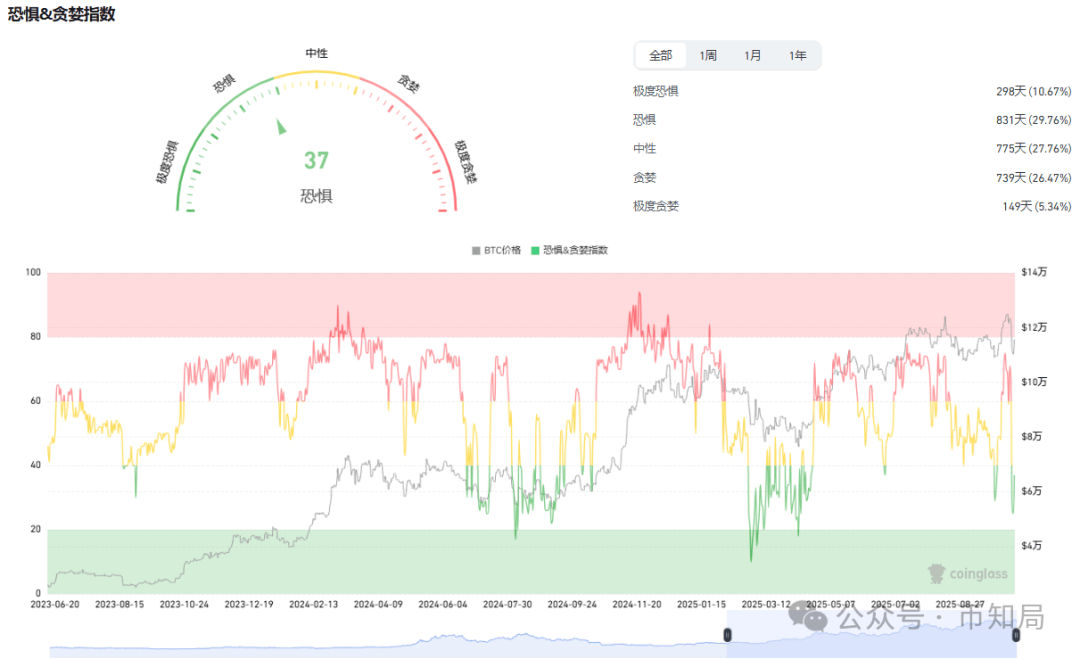Switch to the 1年 time range tab
This screenshot has width=1080, height=659.
pyautogui.click(x=799, y=55)
